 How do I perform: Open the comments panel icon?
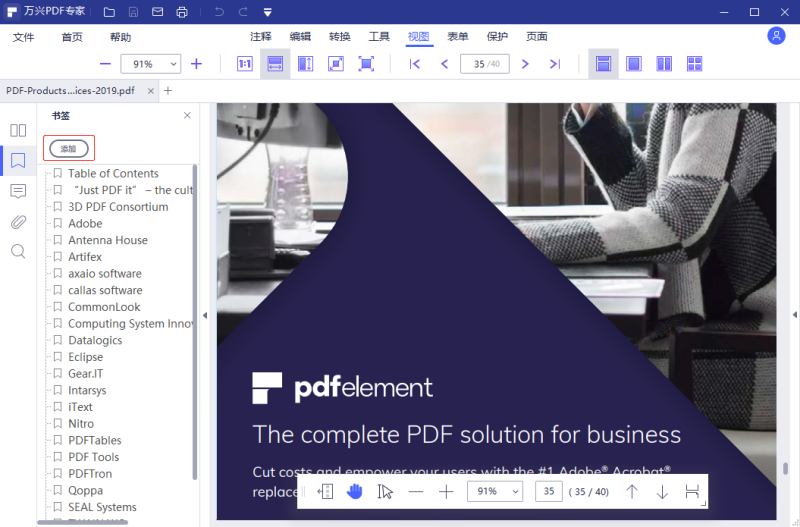click(x=18, y=191)
